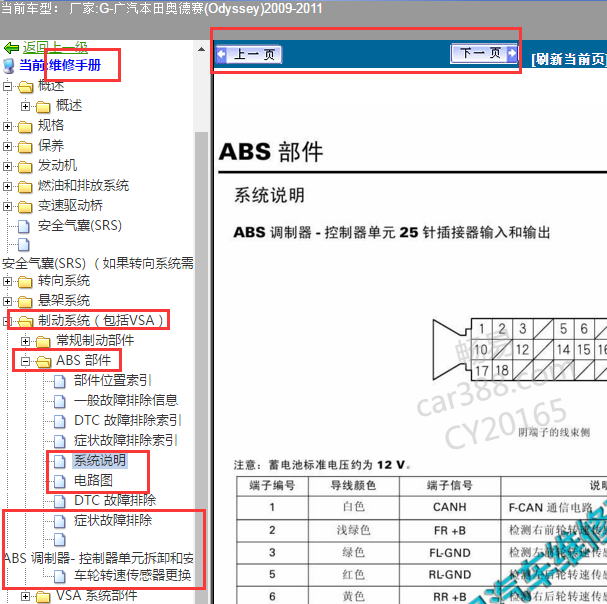Open 车轮转速传感器更换 page
The image size is (607, 604).
click(133, 575)
